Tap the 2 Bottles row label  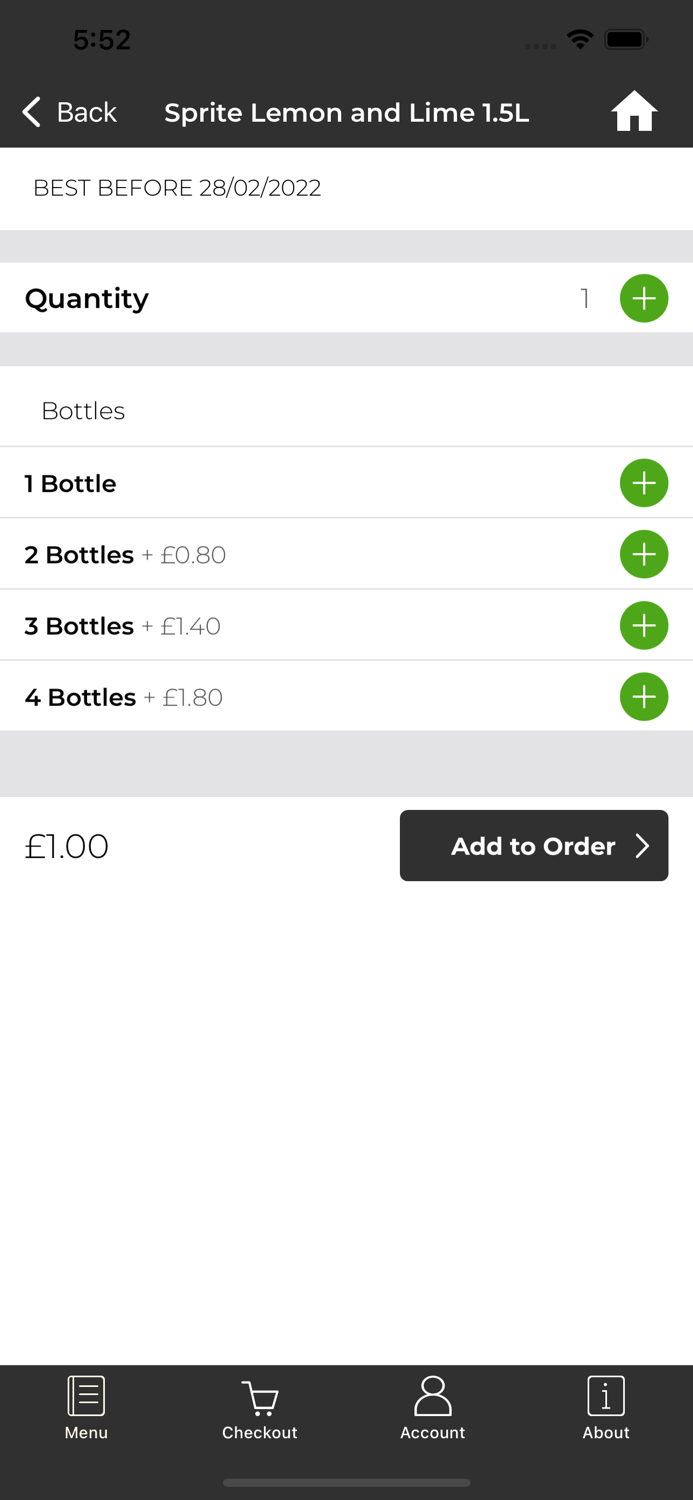click(x=80, y=555)
